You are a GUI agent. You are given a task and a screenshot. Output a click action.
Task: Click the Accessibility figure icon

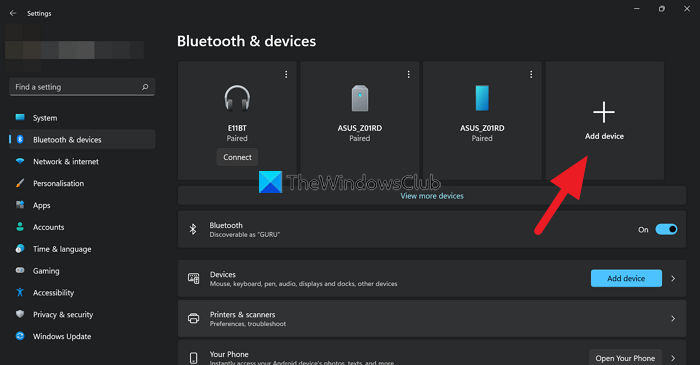coord(20,292)
